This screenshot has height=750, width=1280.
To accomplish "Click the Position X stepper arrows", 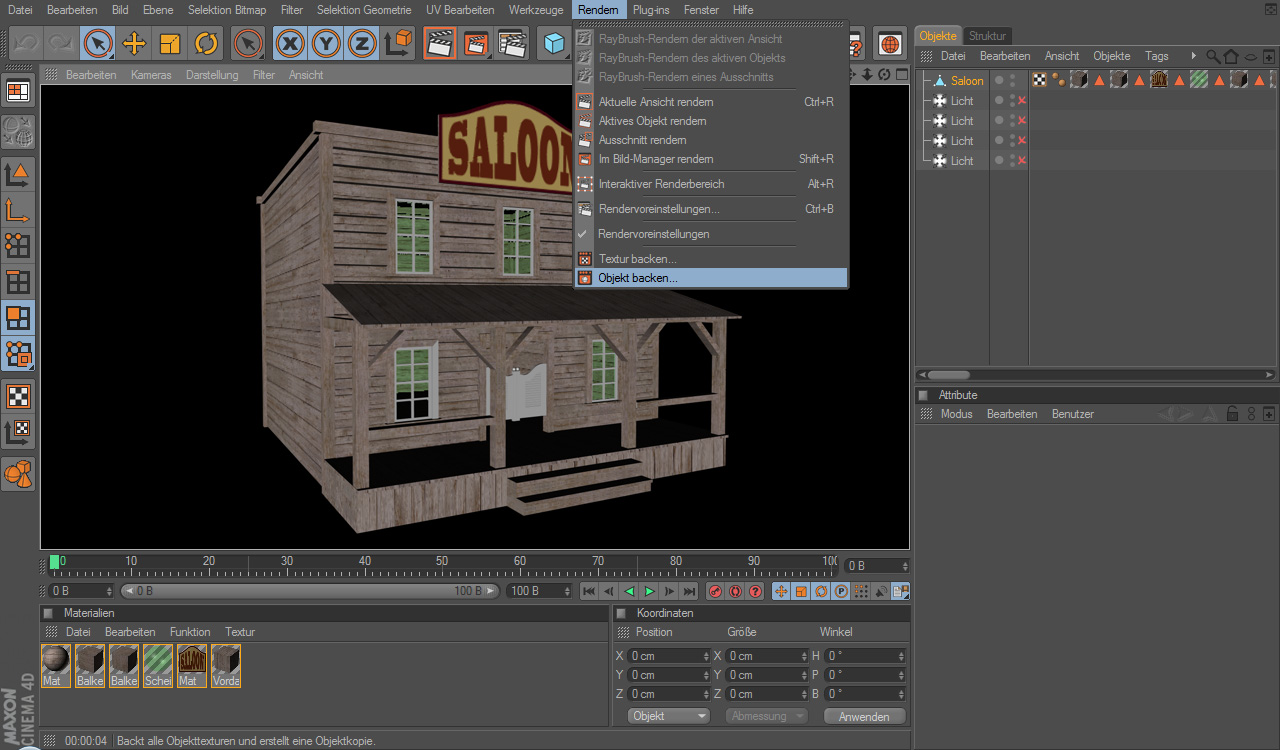I will point(705,656).
